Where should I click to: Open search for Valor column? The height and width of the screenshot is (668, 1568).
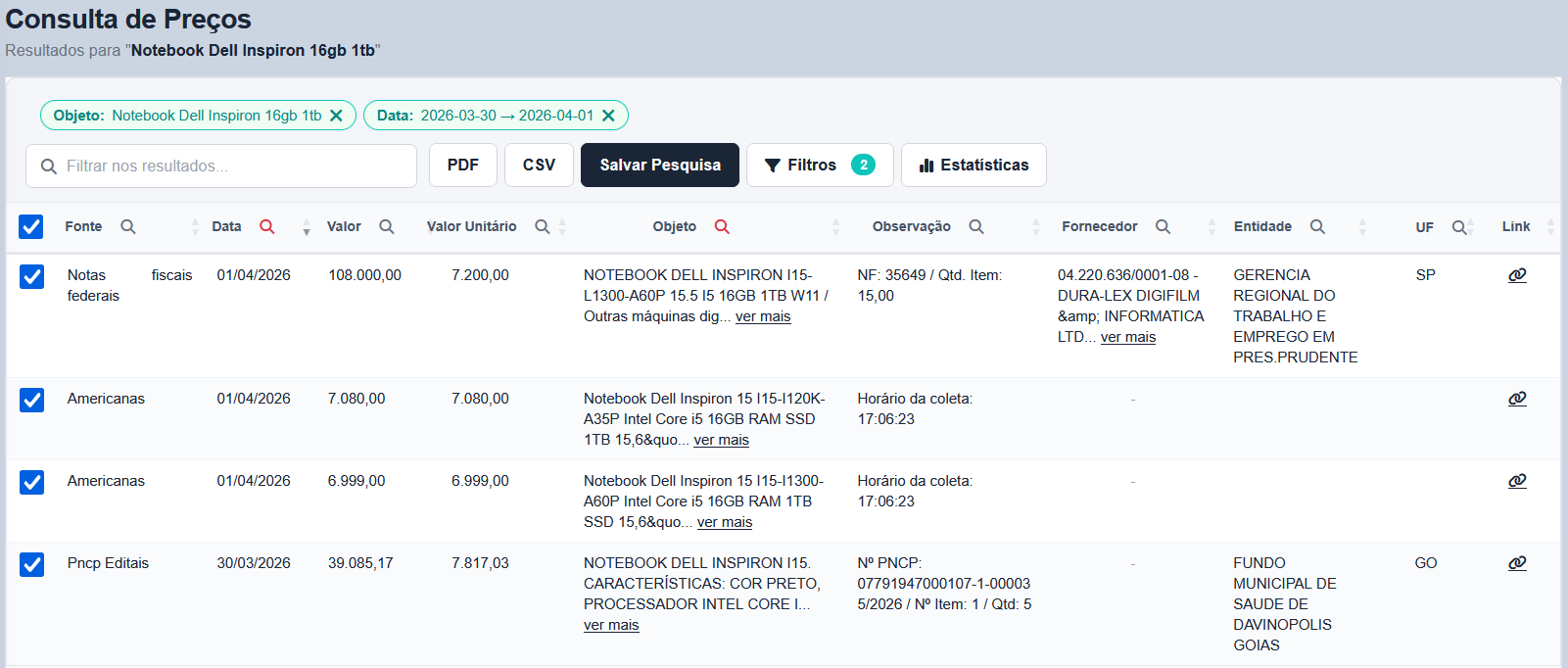(x=387, y=226)
